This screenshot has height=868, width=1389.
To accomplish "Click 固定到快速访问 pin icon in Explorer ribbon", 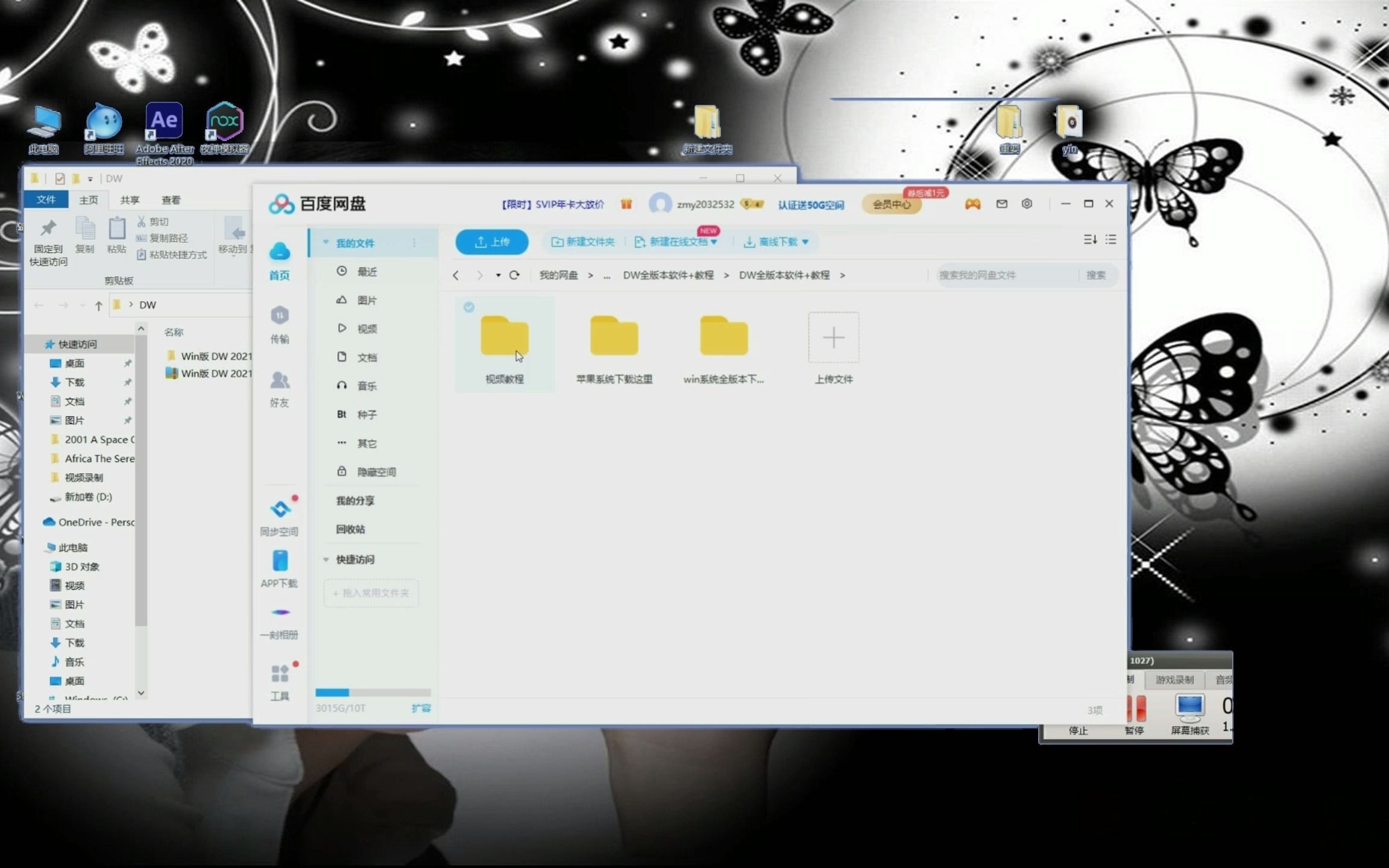I will (48, 242).
